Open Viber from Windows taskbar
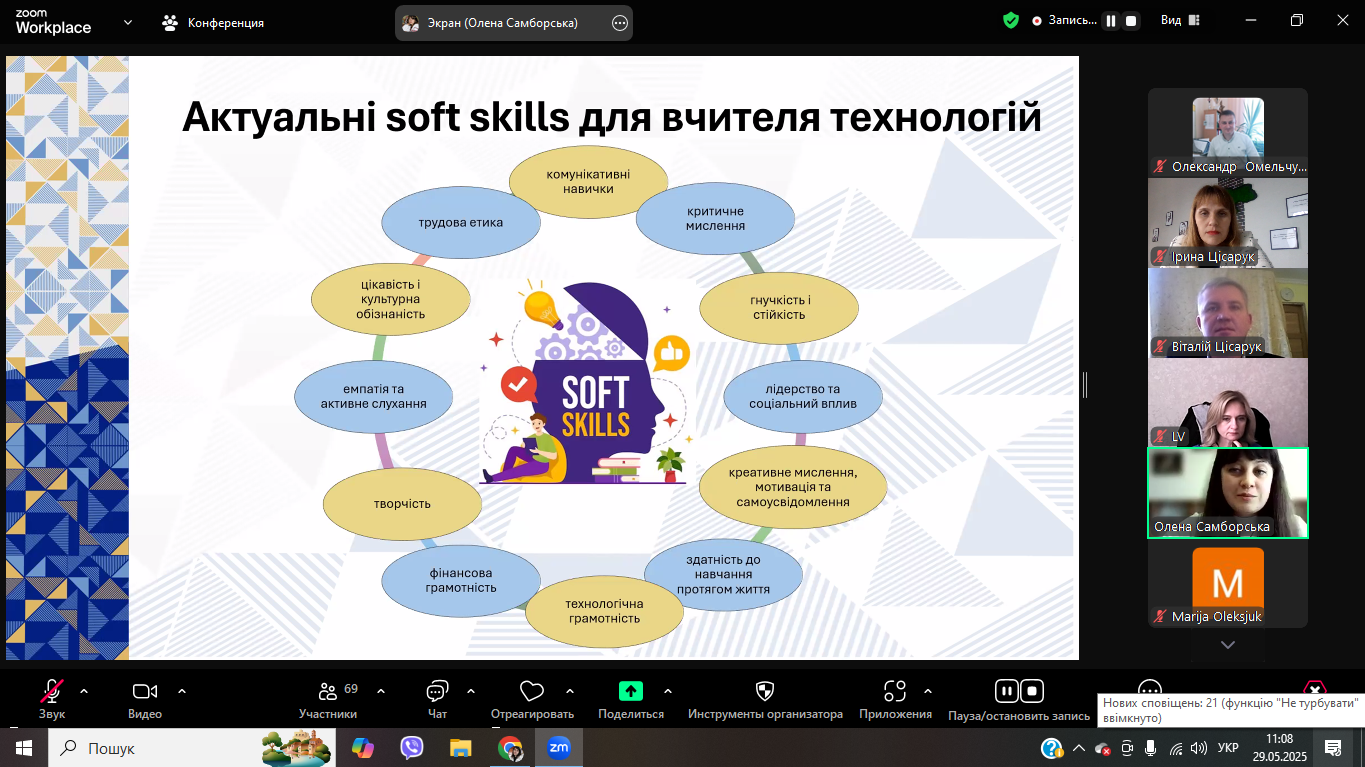This screenshot has width=1365, height=767. pos(412,747)
